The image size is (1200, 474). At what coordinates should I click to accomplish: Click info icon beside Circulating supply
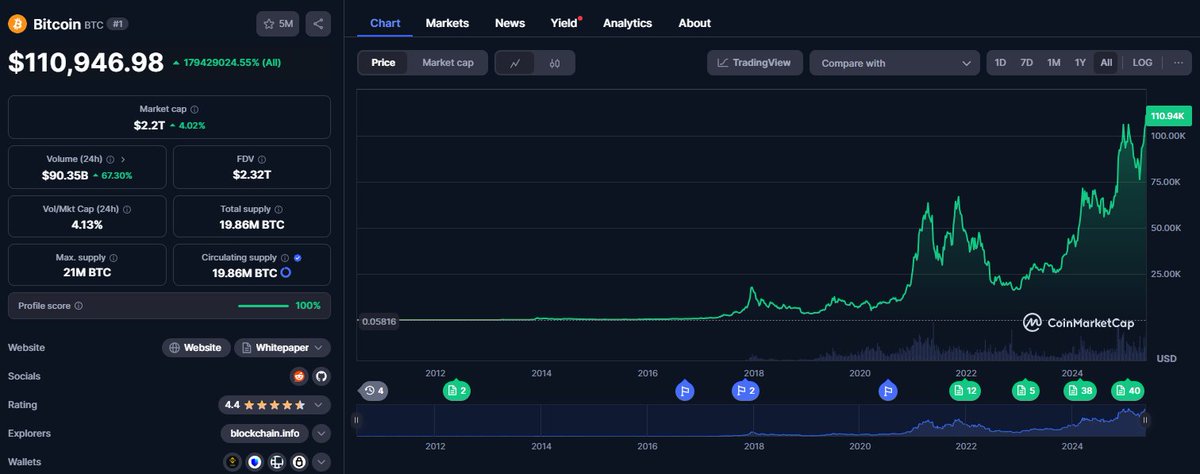285,258
